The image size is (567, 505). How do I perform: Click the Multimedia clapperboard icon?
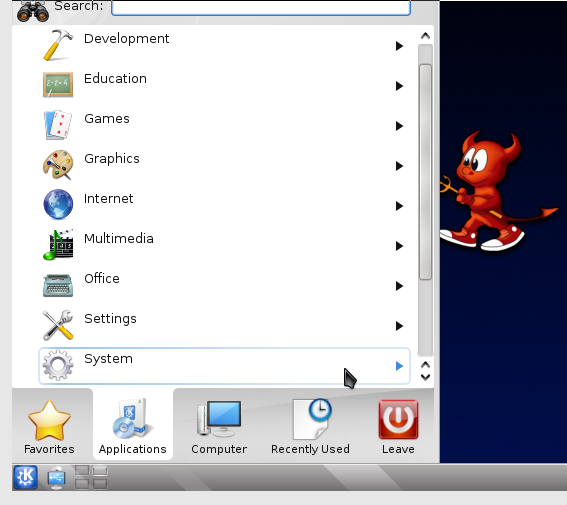[x=58, y=245]
